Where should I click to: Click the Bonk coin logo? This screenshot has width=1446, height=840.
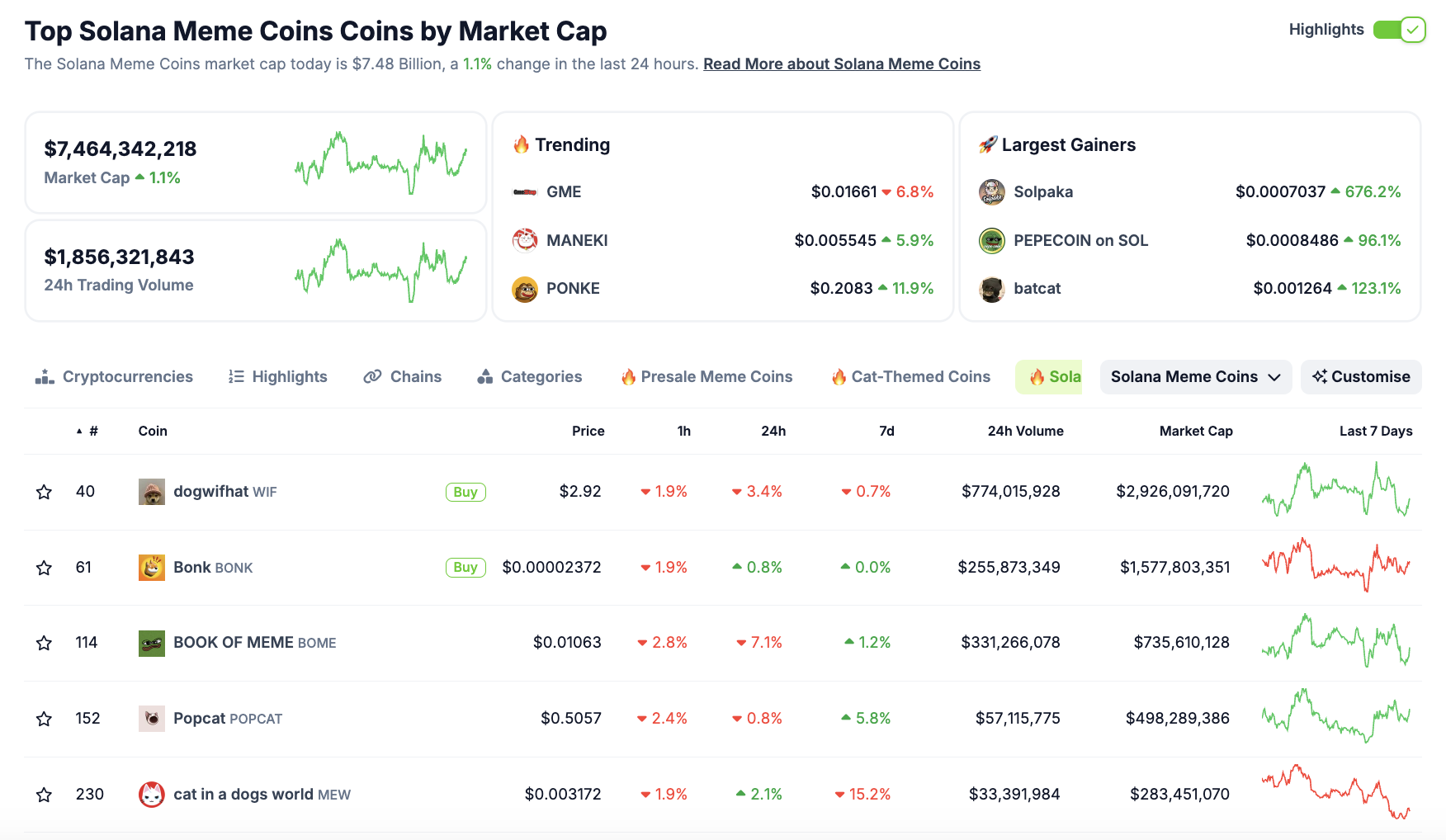pos(152,568)
